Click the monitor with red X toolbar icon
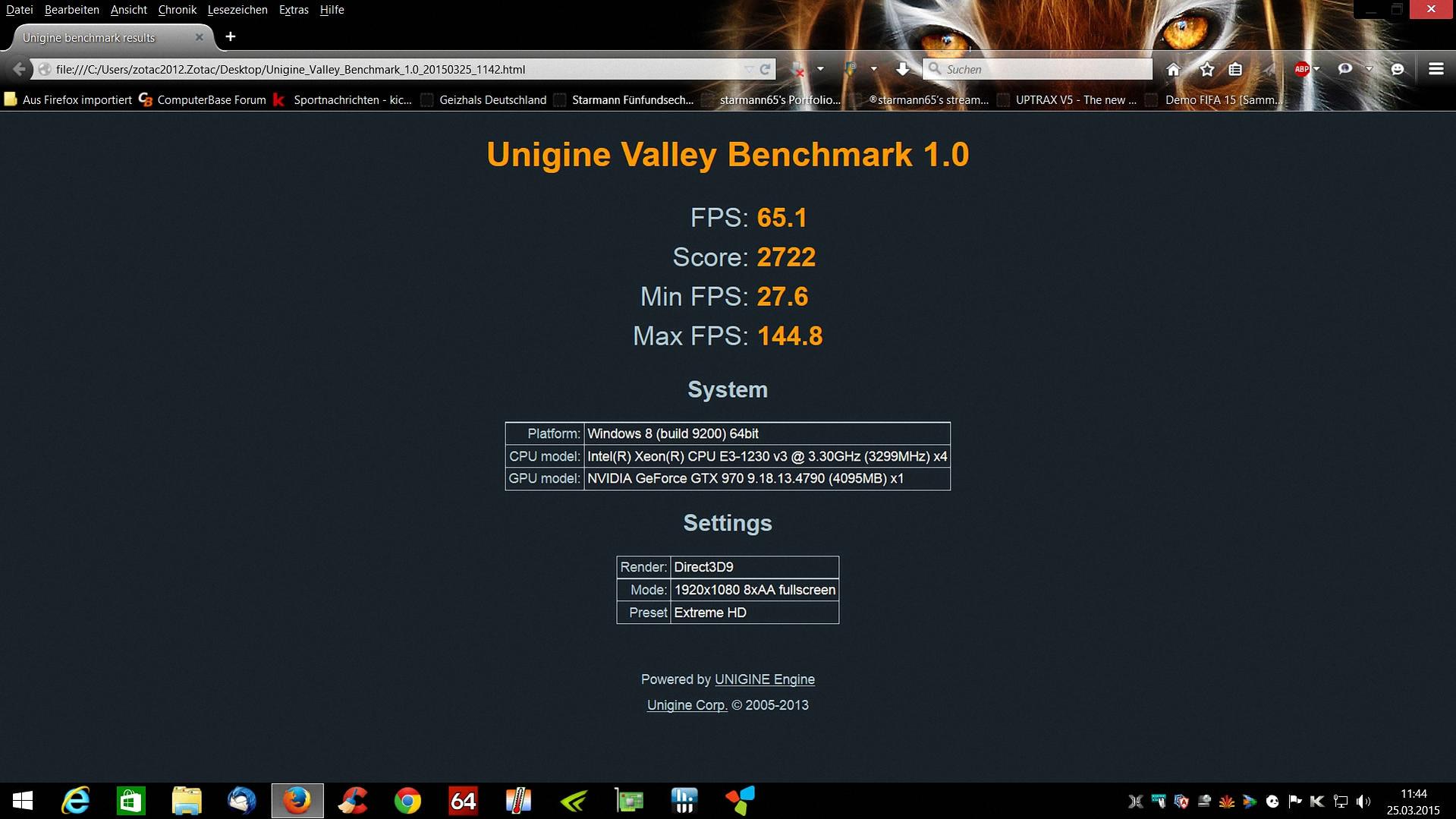1456x819 pixels. click(797, 69)
